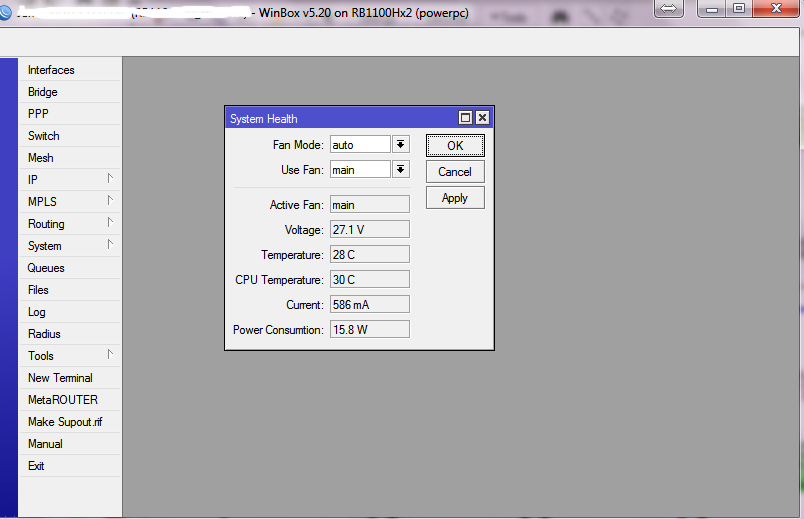Click the Fan Mode field showing auto
Screen dimensions: 804x519
(360, 145)
